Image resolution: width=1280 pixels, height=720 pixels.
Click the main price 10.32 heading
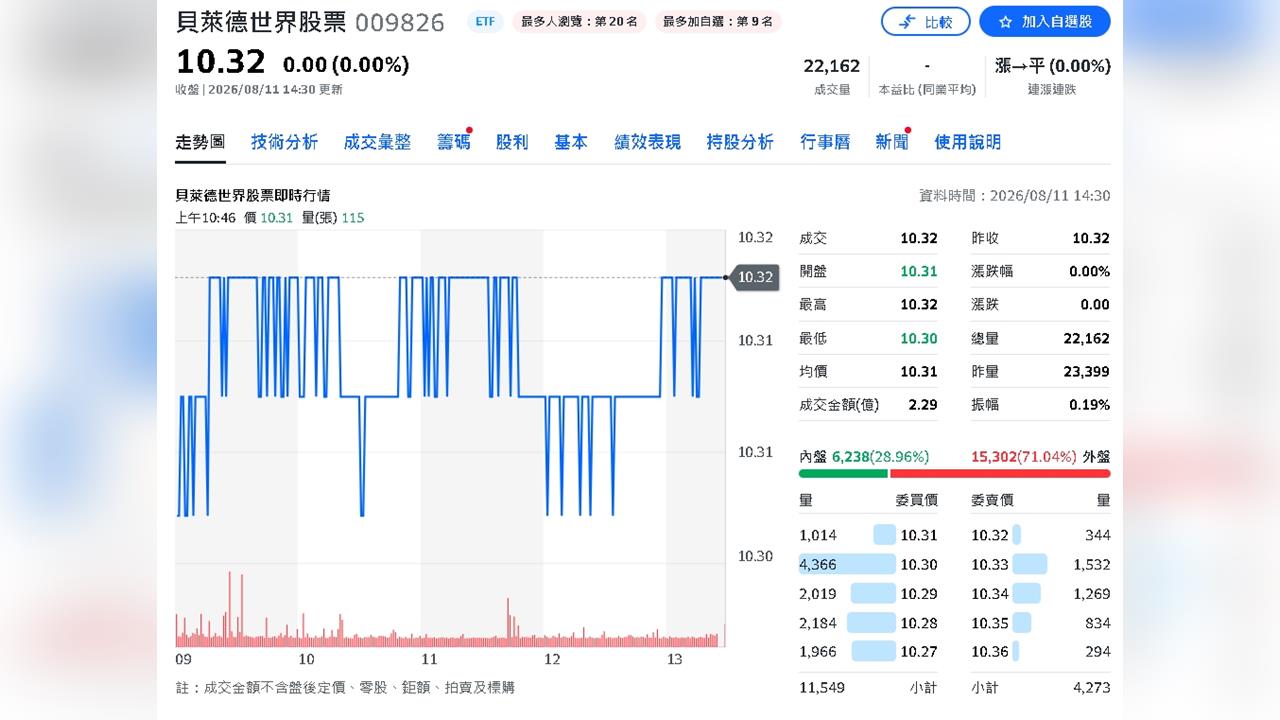(221, 62)
